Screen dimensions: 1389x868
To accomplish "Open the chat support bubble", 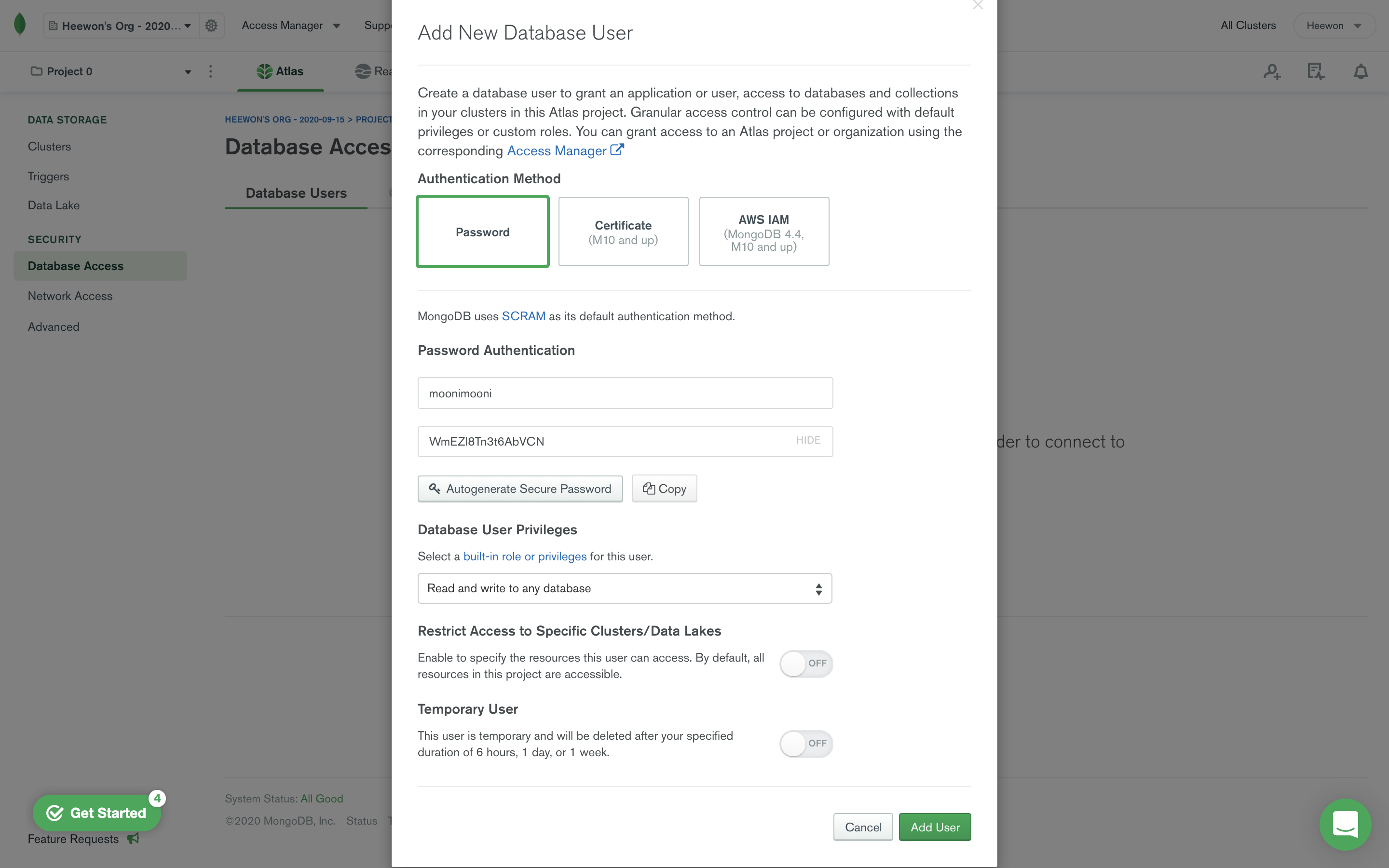I will point(1345,825).
